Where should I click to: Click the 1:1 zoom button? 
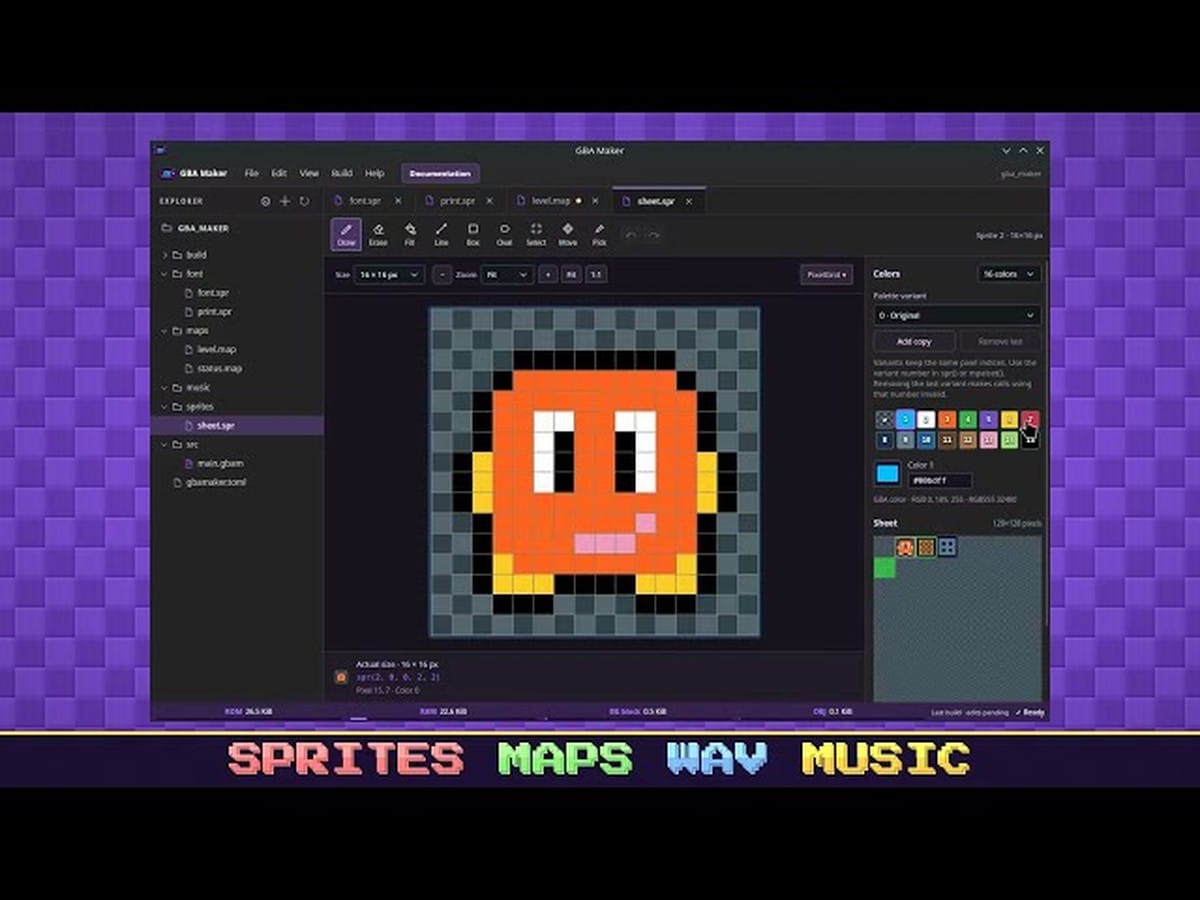point(596,274)
